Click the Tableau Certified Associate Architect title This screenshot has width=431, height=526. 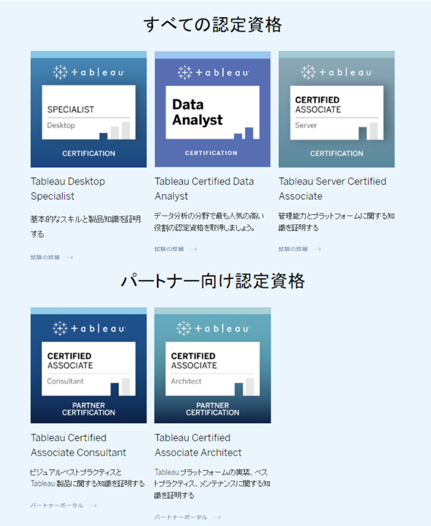198,445
